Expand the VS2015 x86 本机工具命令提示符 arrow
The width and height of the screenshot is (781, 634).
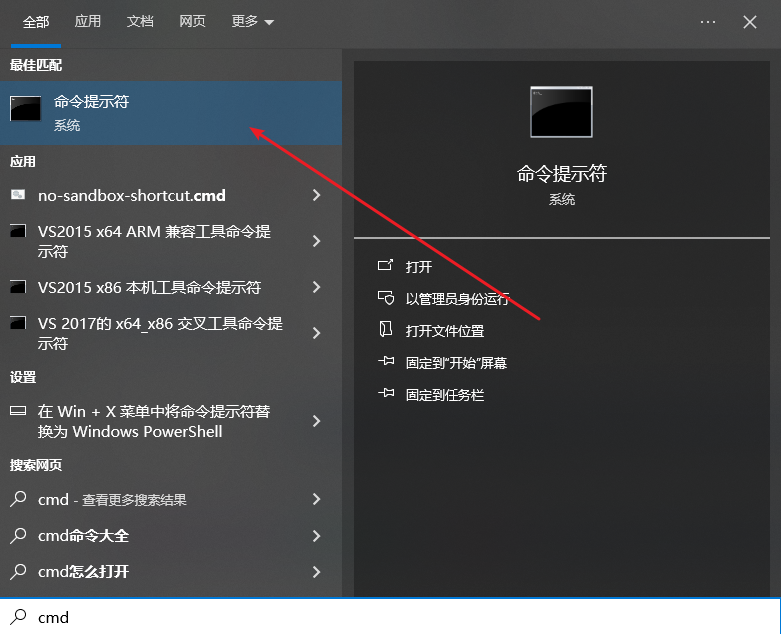tap(316, 287)
